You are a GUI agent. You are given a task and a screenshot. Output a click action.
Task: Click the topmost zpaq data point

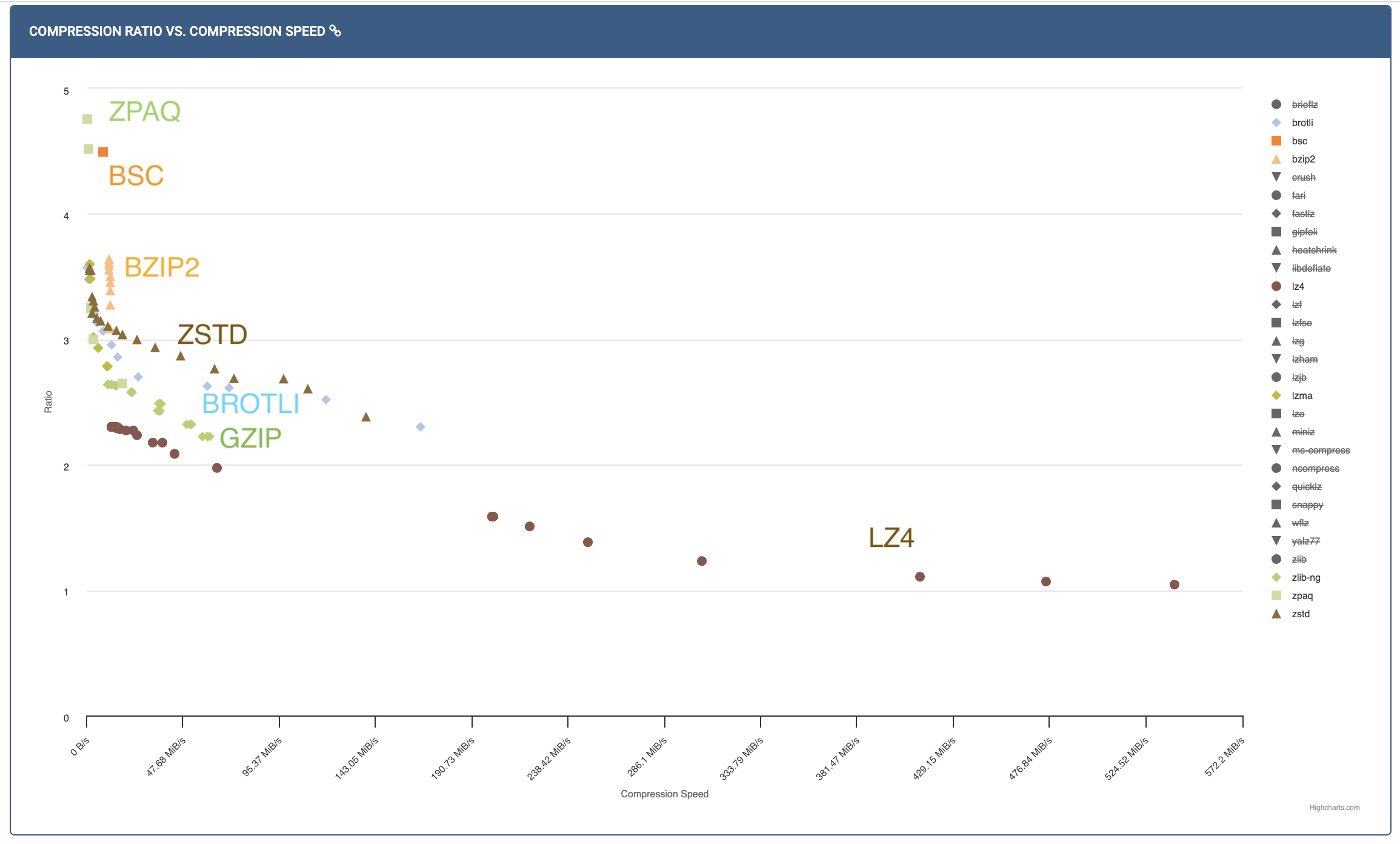87,119
